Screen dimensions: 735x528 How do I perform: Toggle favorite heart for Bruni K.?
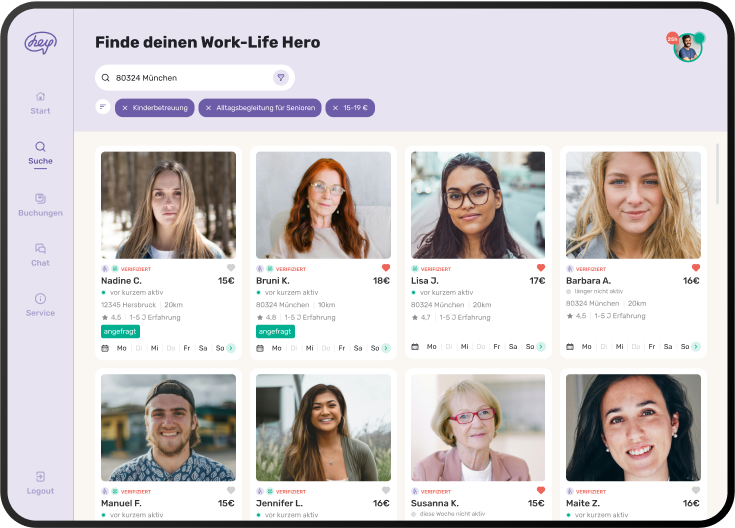(x=386, y=268)
